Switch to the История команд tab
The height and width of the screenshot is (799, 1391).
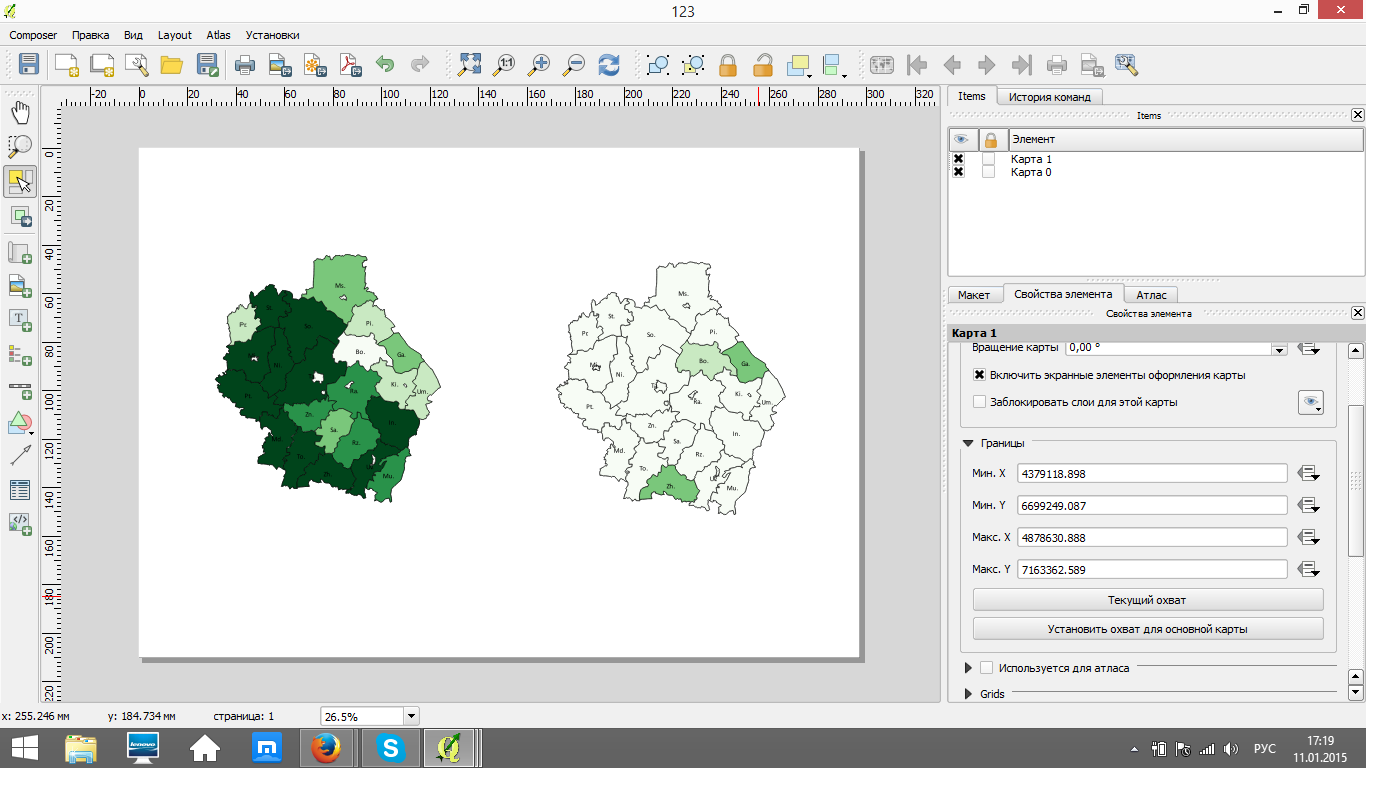(1048, 97)
